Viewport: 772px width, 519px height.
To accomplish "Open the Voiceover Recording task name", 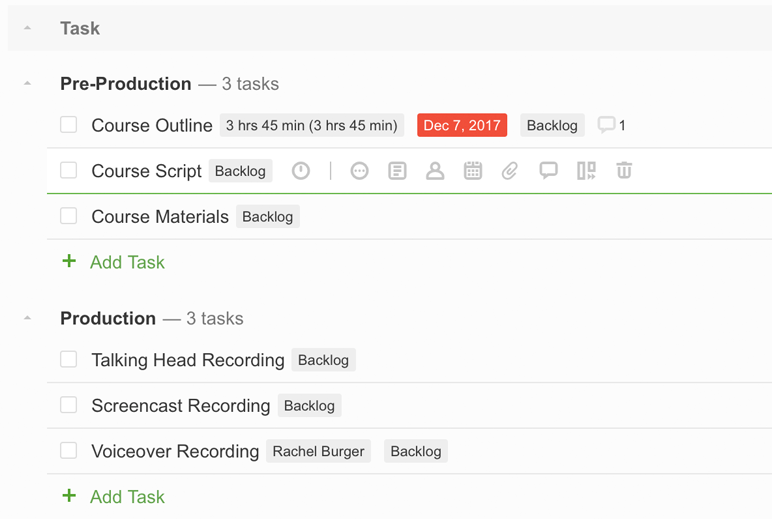I will 175,451.
